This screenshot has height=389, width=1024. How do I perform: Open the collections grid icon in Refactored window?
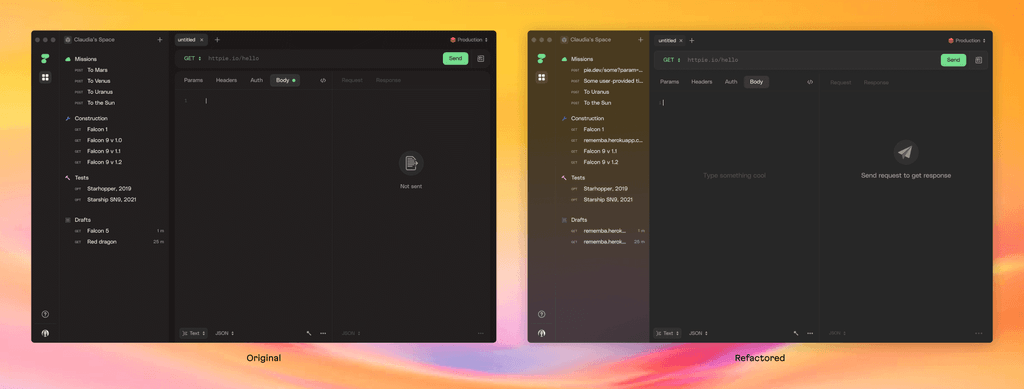coord(541,77)
